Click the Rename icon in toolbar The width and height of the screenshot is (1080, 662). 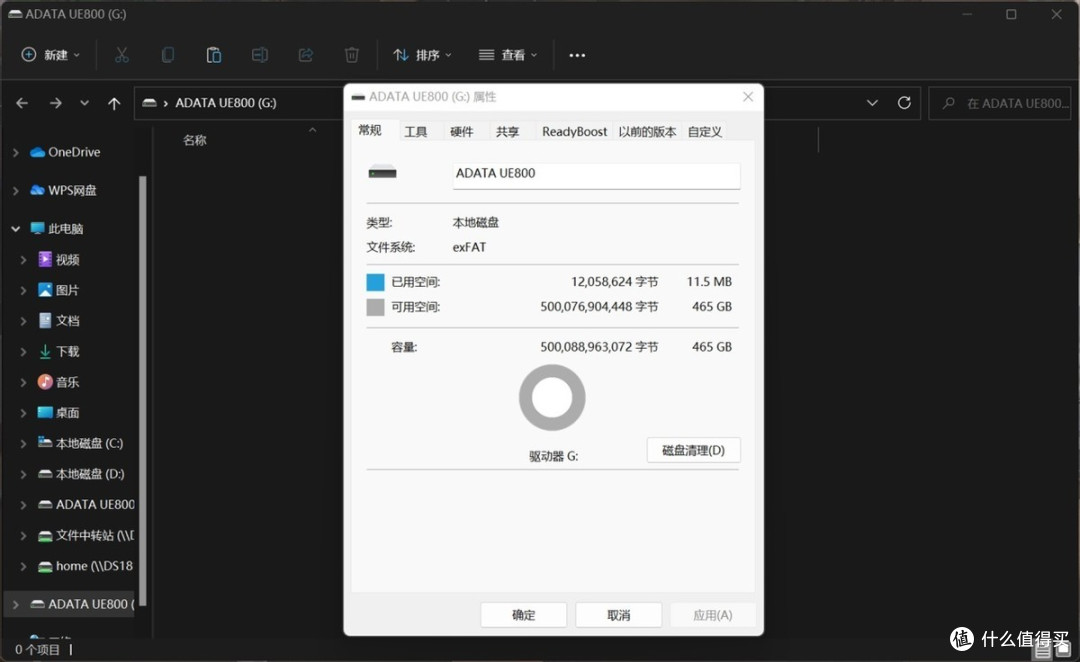(x=260, y=55)
